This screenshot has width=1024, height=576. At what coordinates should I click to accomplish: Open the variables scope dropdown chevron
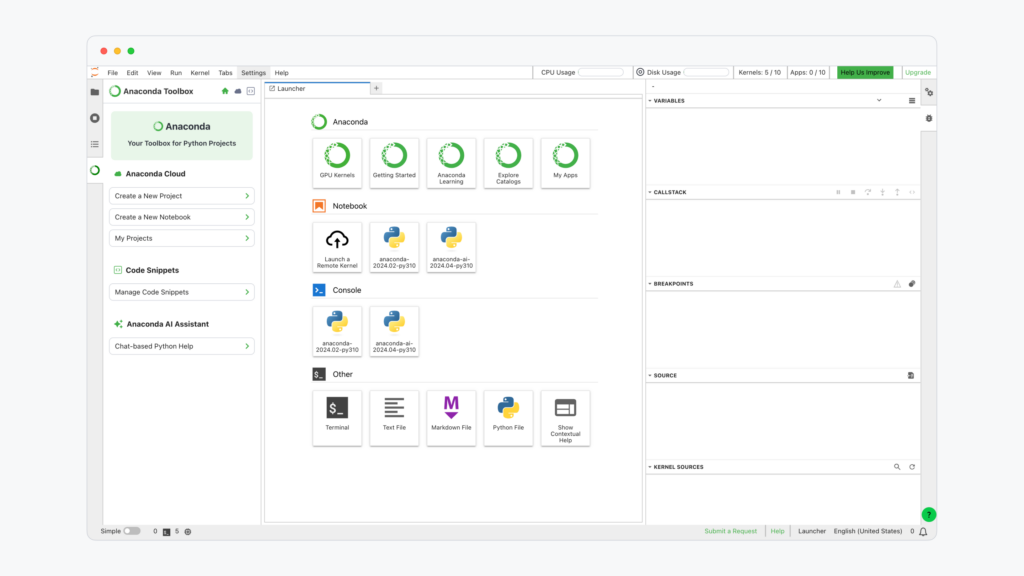[x=879, y=101]
